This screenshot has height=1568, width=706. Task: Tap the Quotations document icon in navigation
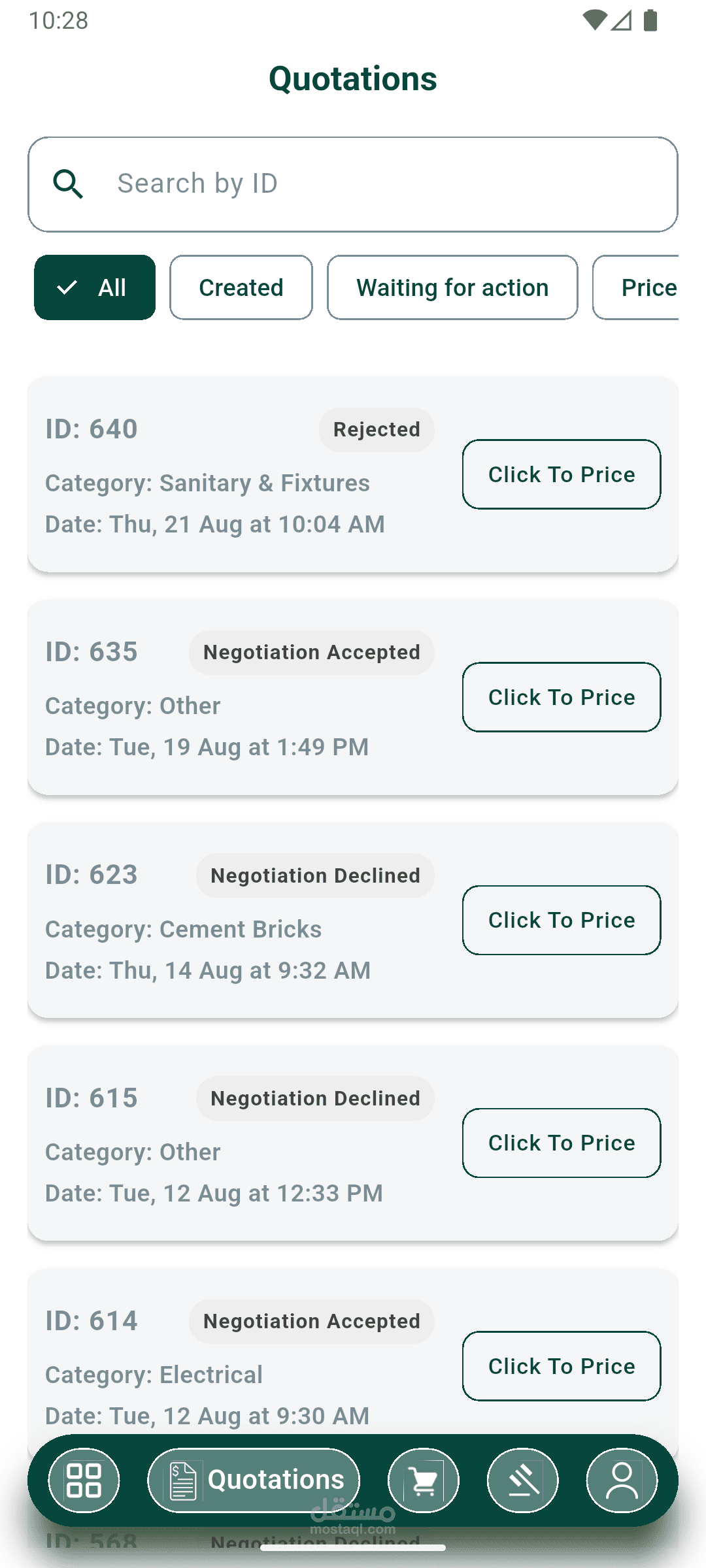coord(183,1480)
